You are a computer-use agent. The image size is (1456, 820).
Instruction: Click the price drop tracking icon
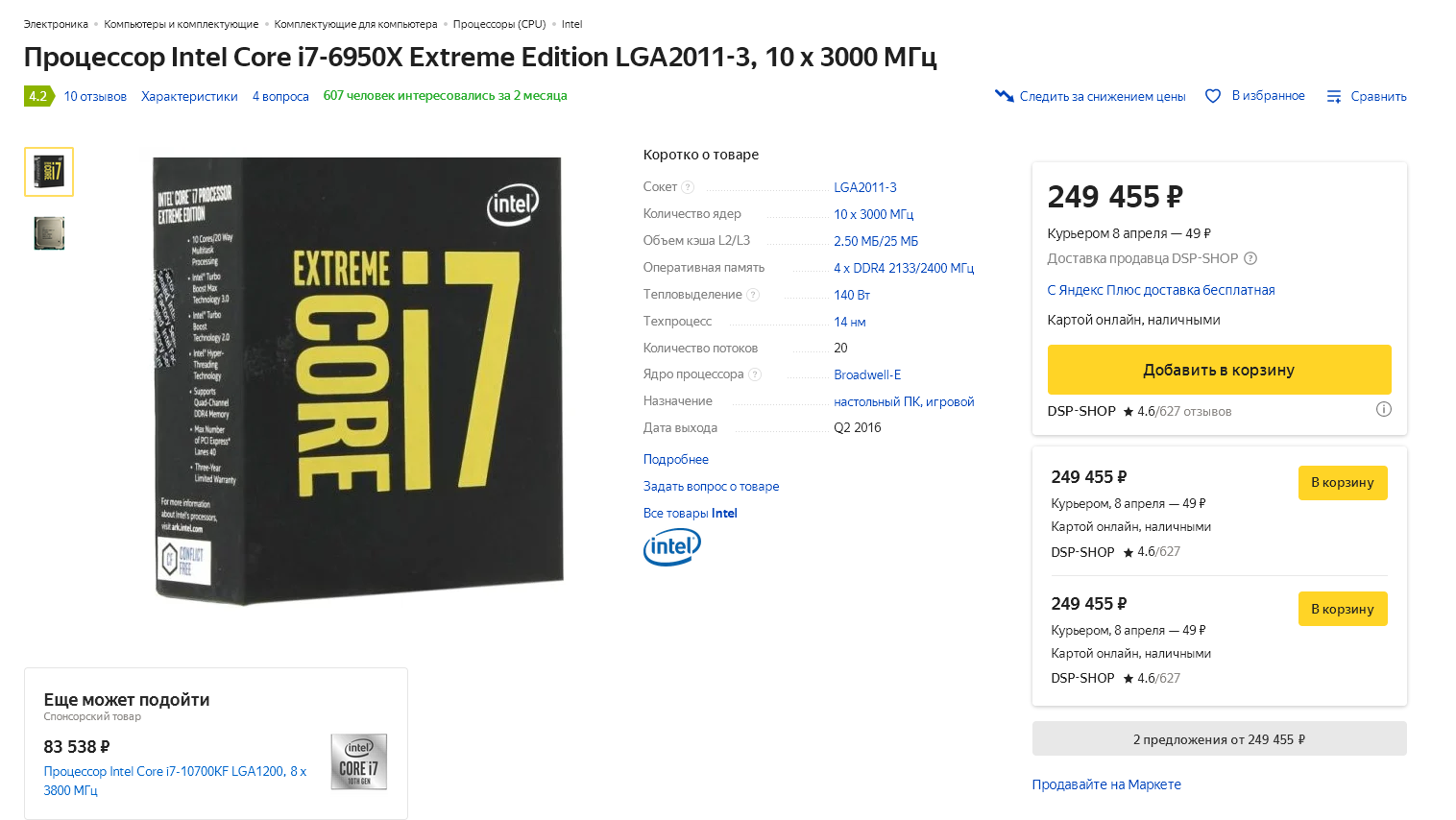(x=1005, y=96)
